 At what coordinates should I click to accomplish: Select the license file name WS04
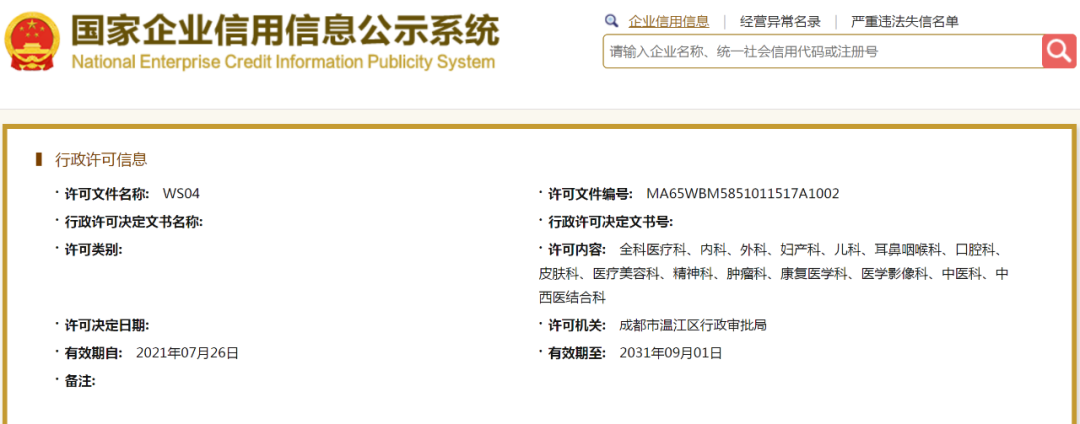pos(181,193)
